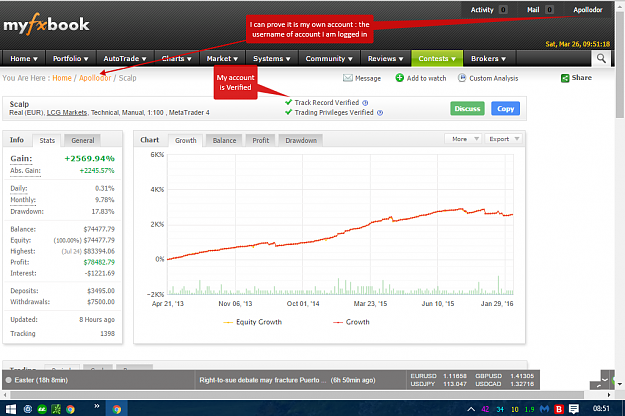Click the Monthly label
The image size is (625, 416).
(x=23, y=200)
